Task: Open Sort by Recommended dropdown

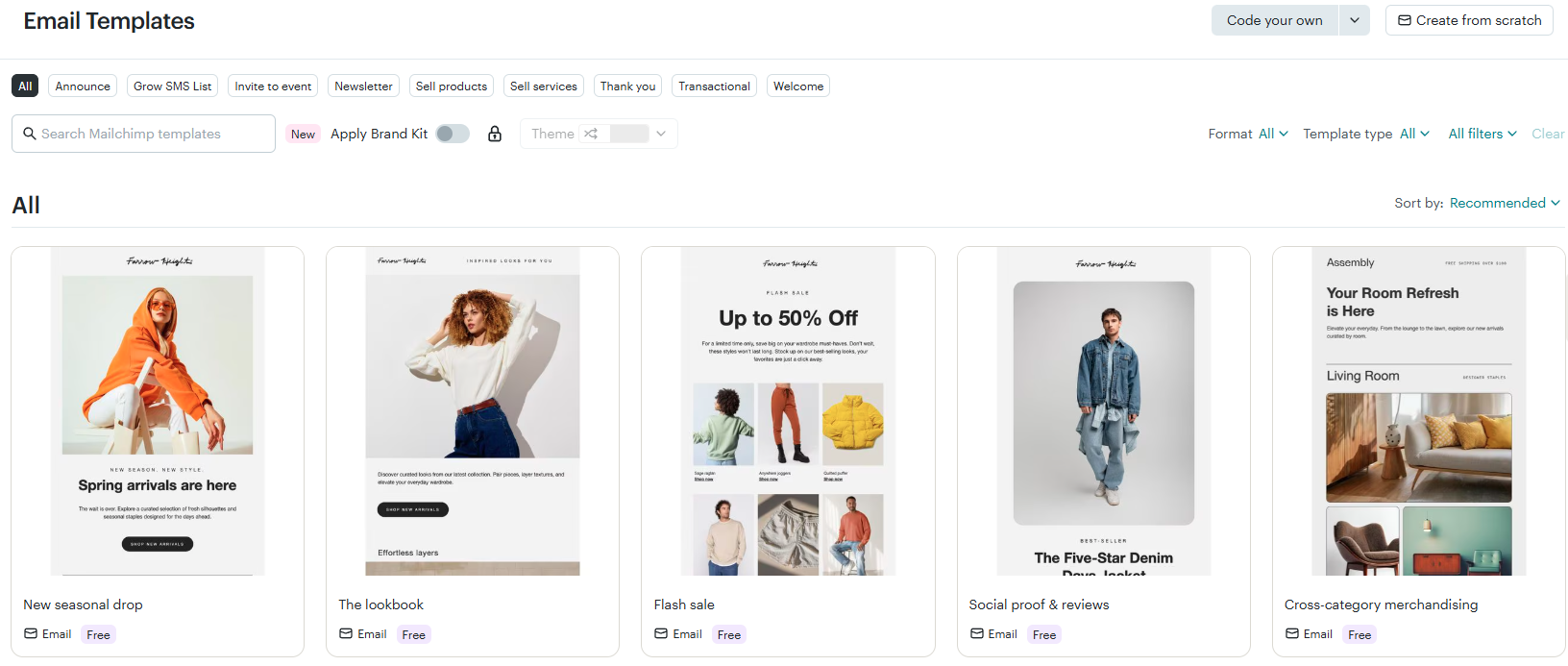Action: click(1505, 203)
